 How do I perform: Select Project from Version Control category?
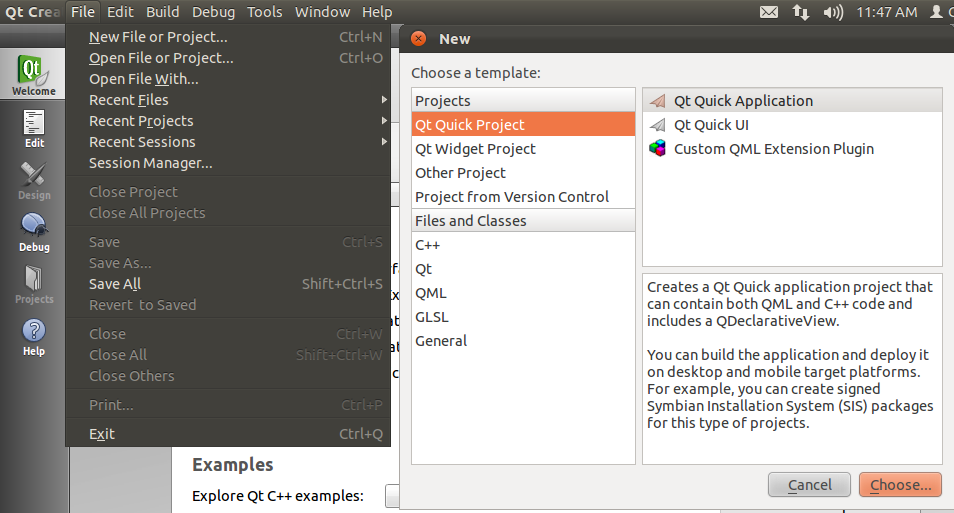[512, 197]
